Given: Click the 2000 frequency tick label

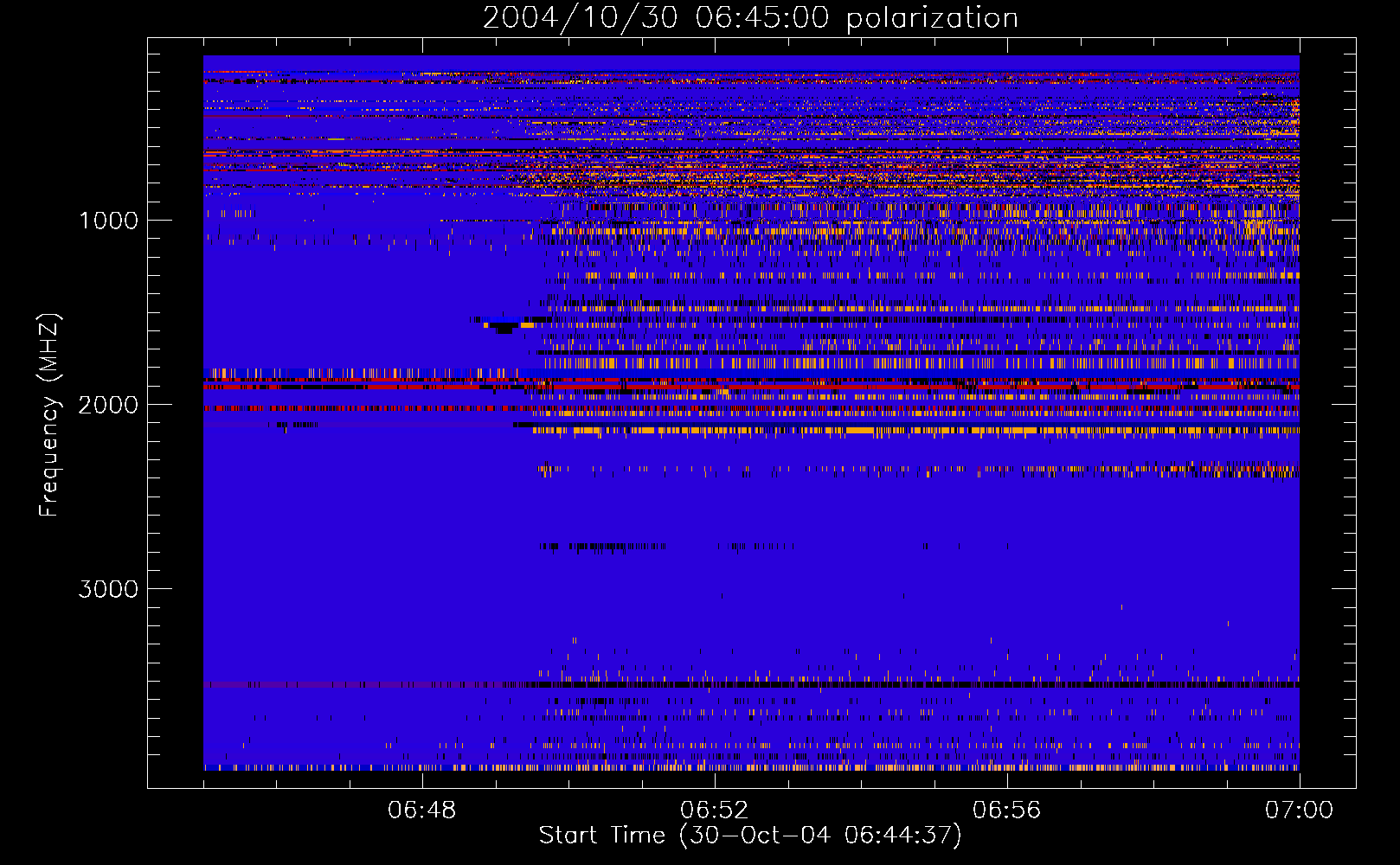Looking at the screenshot, I should click(108, 405).
